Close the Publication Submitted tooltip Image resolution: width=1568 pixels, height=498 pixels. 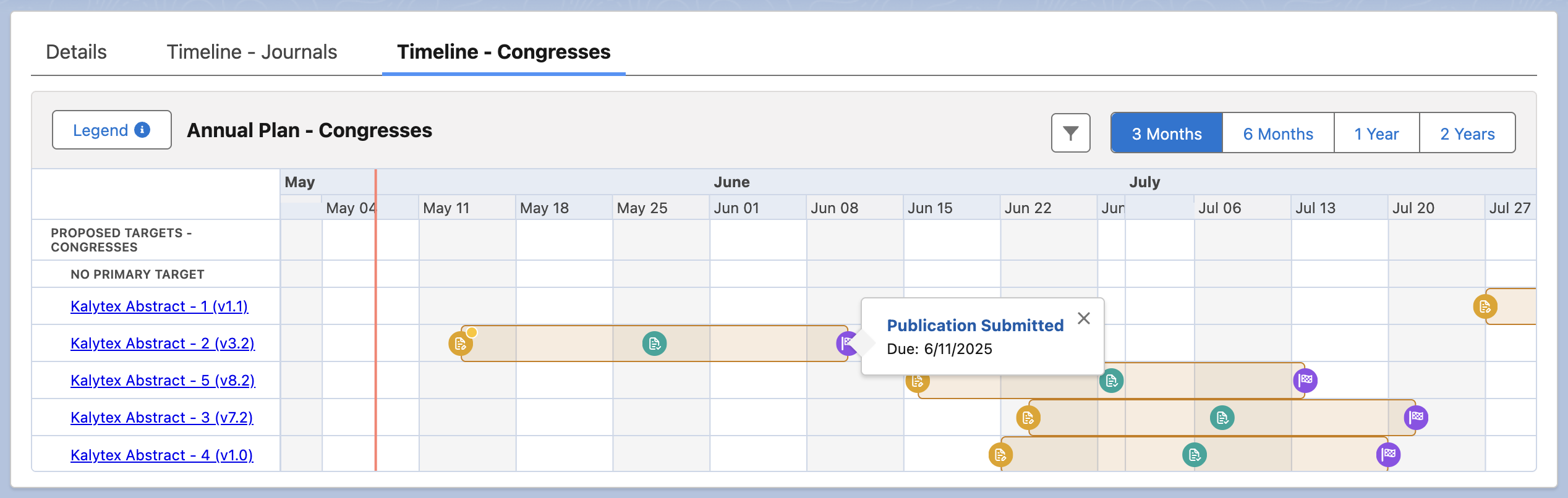pos(1083,318)
